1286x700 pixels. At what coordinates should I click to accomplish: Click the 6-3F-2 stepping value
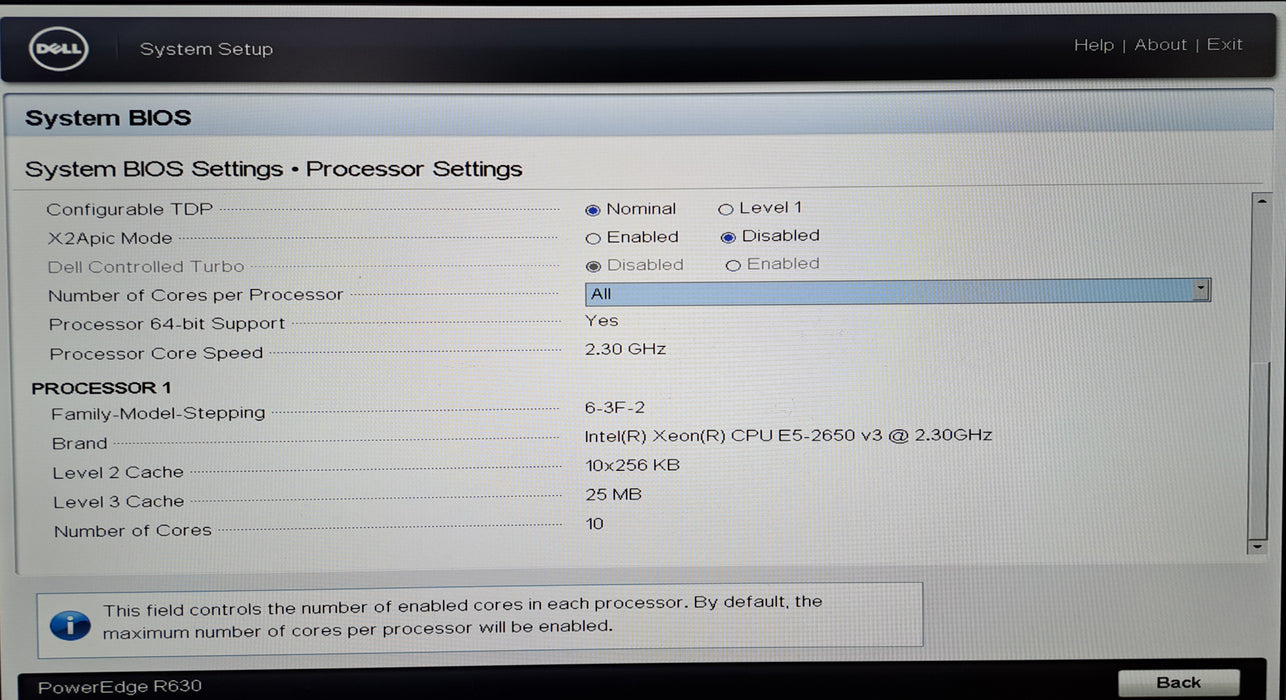(615, 408)
